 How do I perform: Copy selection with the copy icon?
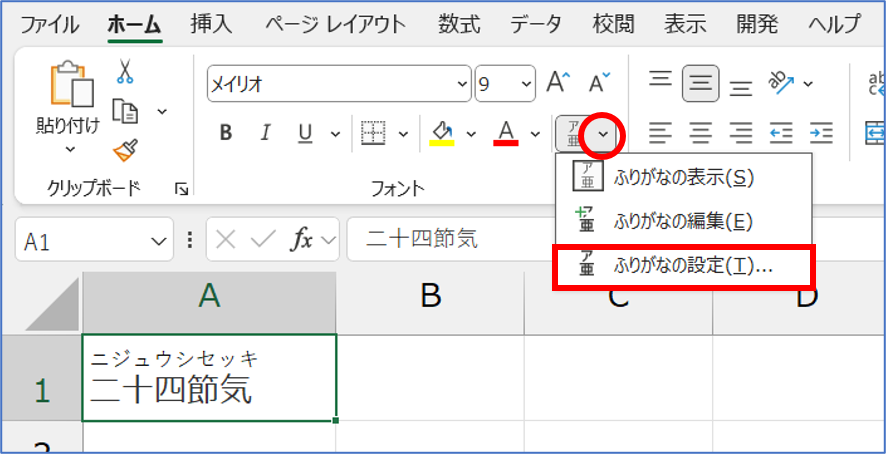pos(125,111)
